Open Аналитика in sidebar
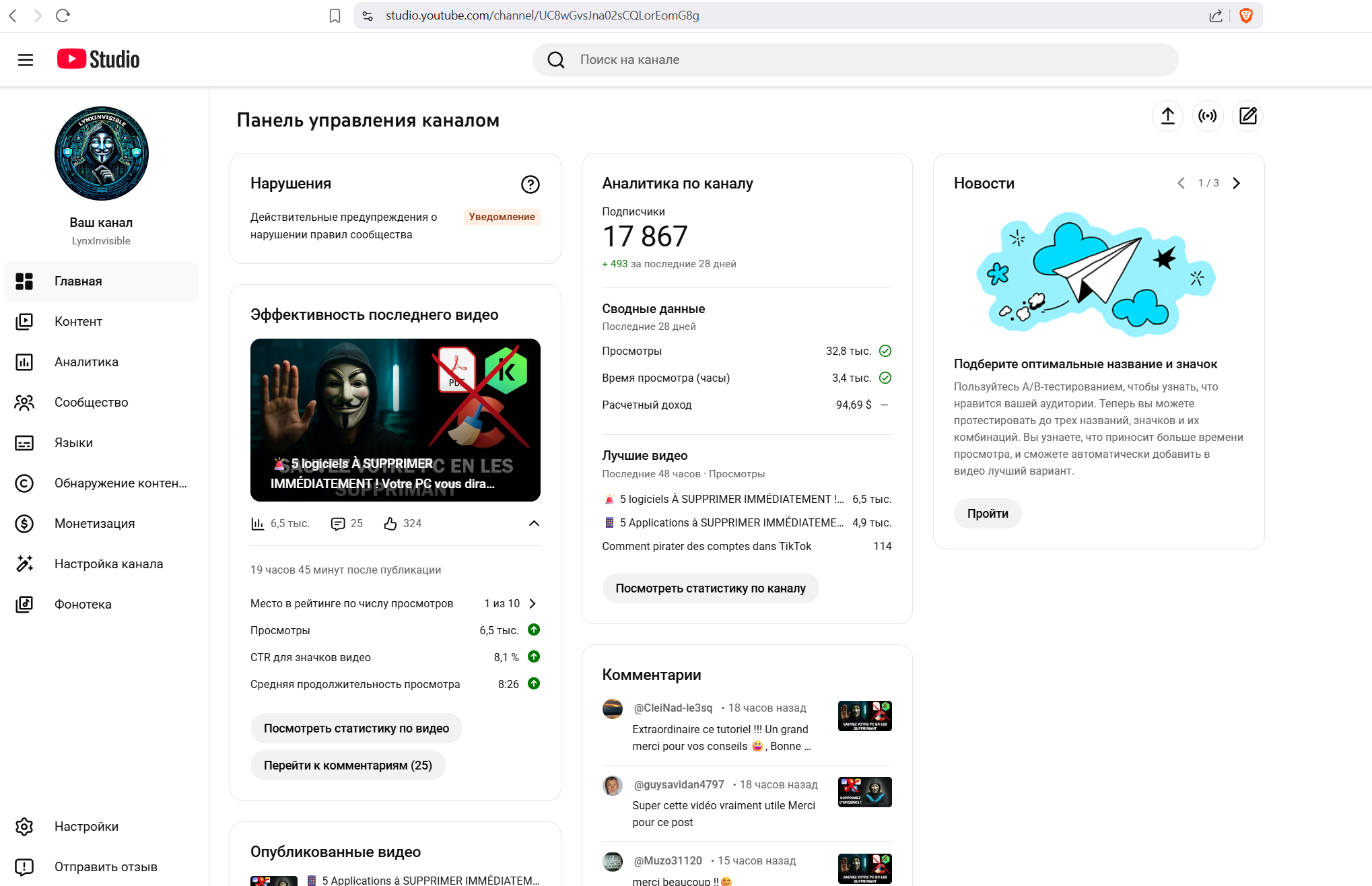1372x886 pixels. [86, 362]
